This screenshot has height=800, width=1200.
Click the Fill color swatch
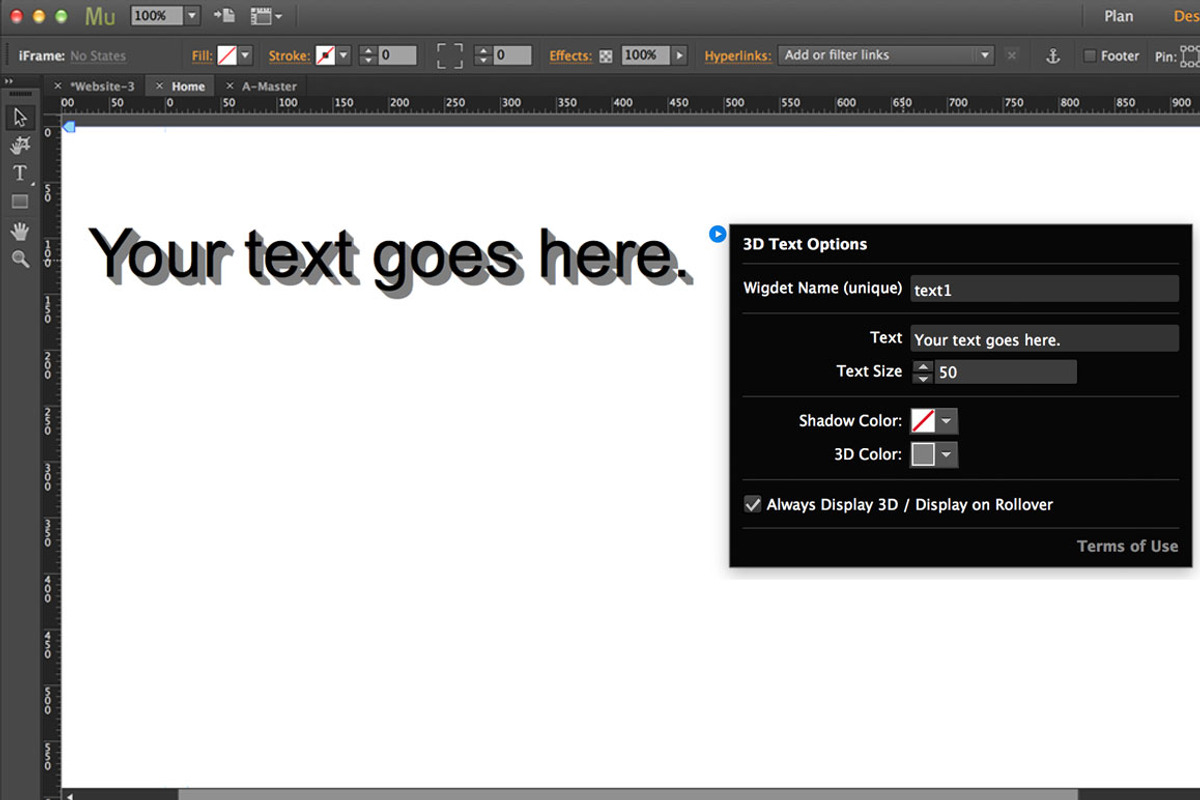coord(227,56)
